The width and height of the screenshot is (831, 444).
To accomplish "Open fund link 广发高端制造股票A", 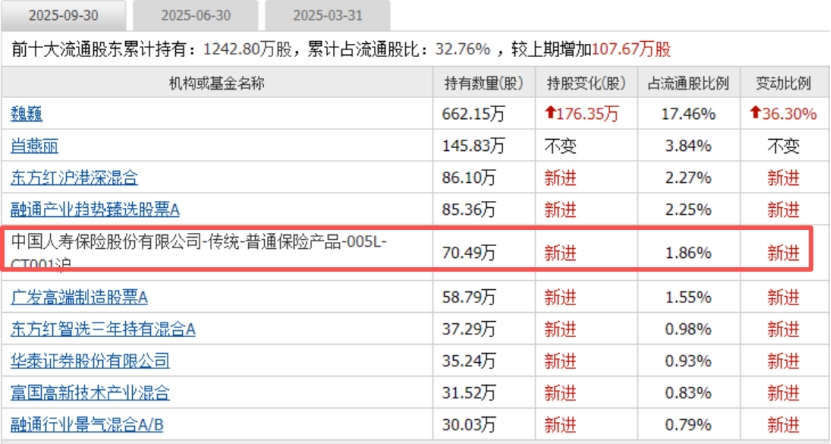I will 79,297.
